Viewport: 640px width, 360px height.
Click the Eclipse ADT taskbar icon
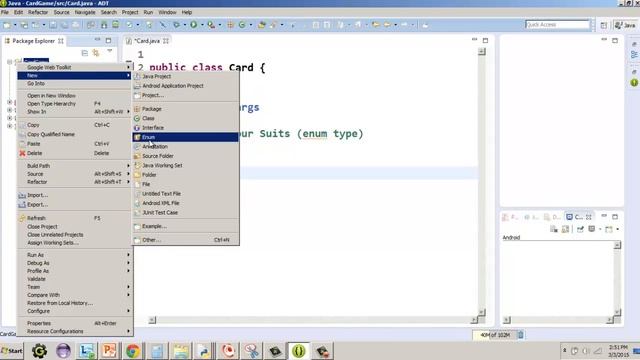click(299, 351)
